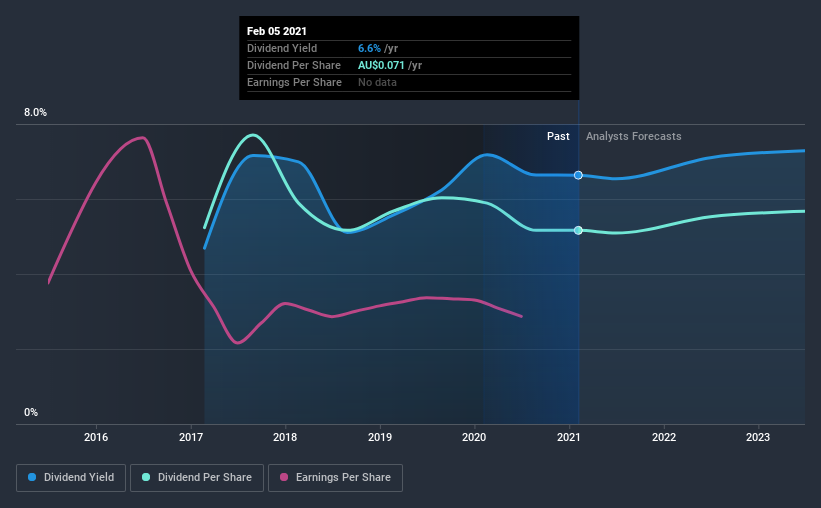
Task: Click the pink Earnings Per Share legend dot
Action: [x=284, y=477]
